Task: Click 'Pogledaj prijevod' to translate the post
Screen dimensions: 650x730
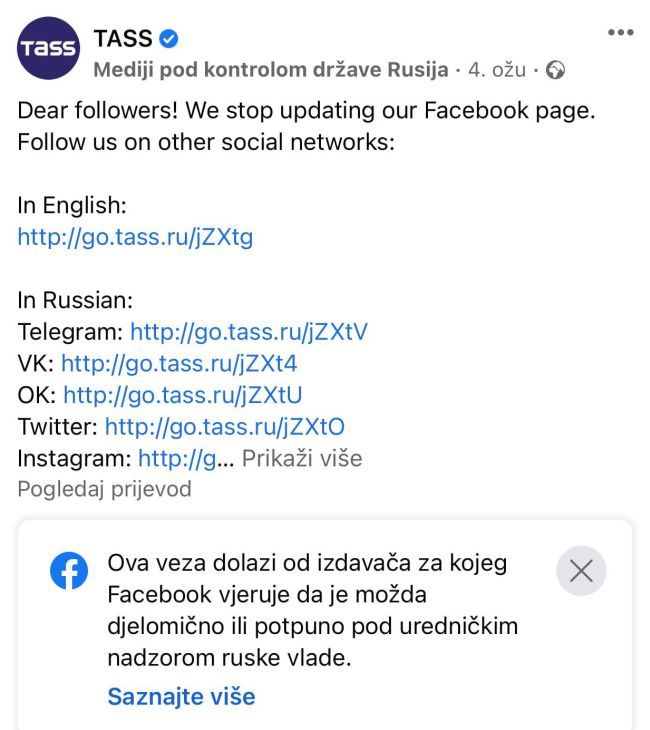Action: (x=104, y=489)
